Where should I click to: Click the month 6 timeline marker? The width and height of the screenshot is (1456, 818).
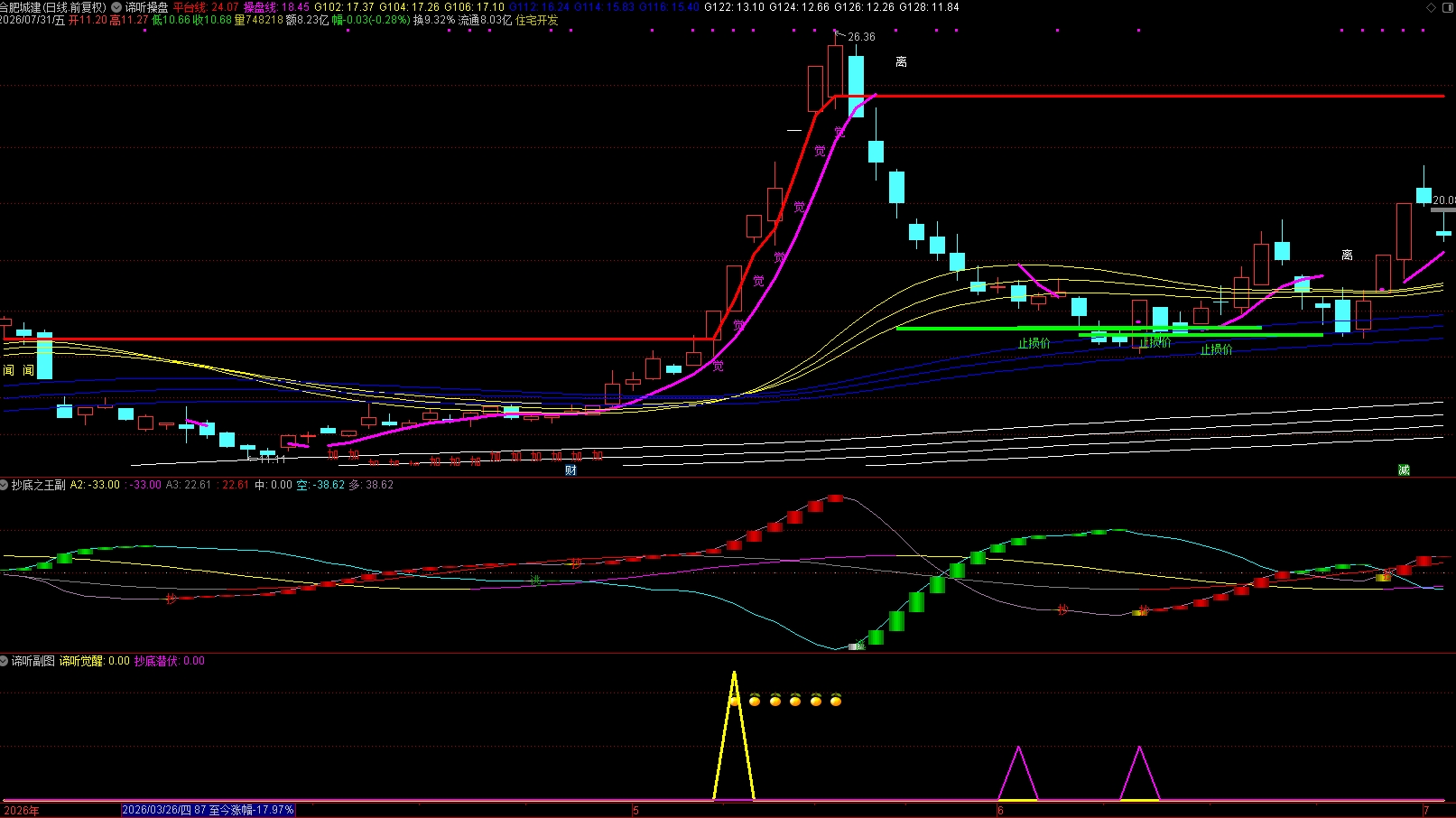[1000, 811]
